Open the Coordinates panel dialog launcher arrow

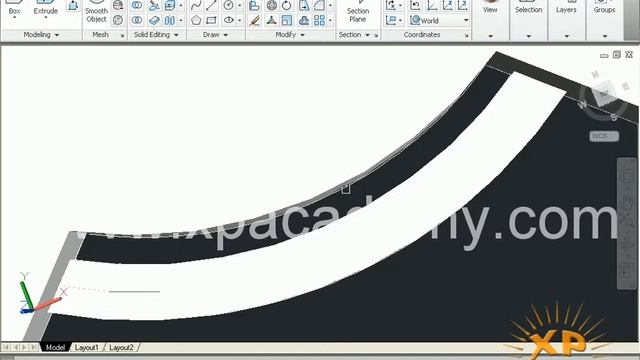[x=466, y=36]
